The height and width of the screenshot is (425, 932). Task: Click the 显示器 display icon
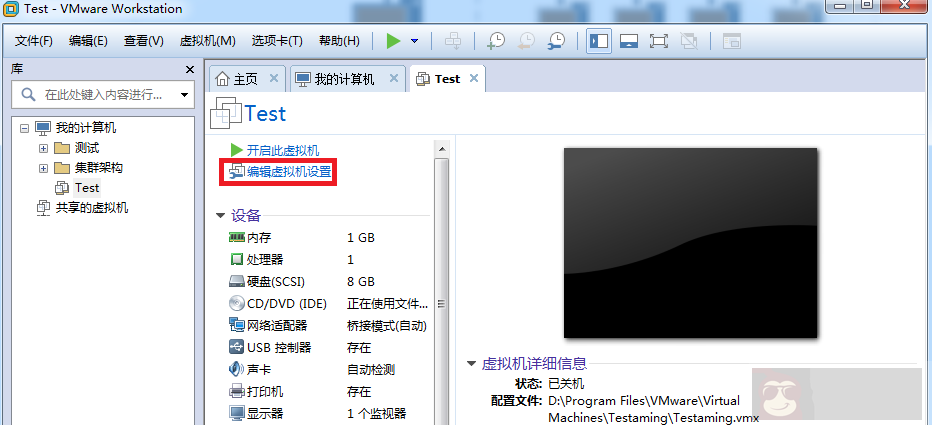237,413
